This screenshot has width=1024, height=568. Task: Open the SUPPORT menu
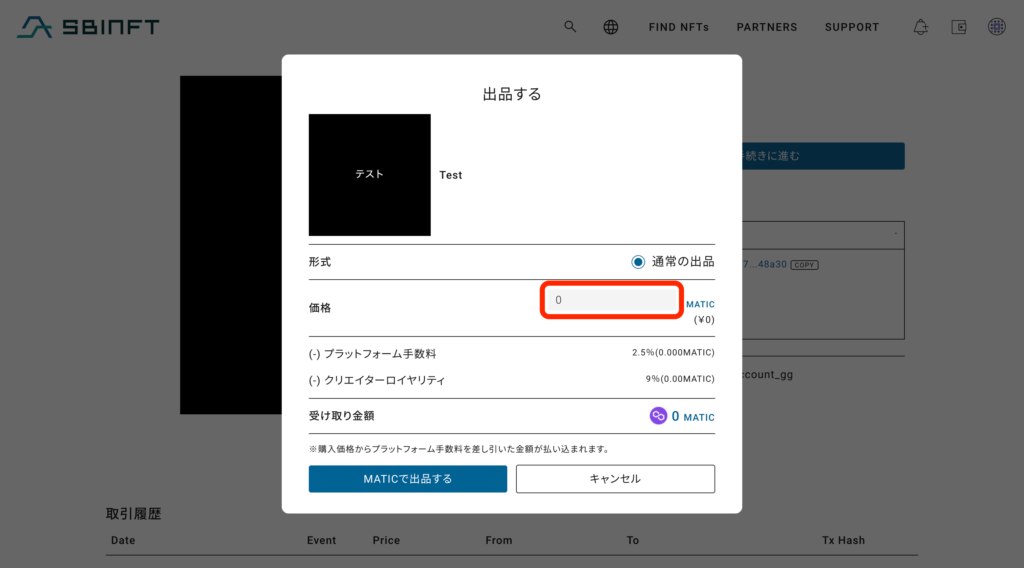click(x=852, y=27)
